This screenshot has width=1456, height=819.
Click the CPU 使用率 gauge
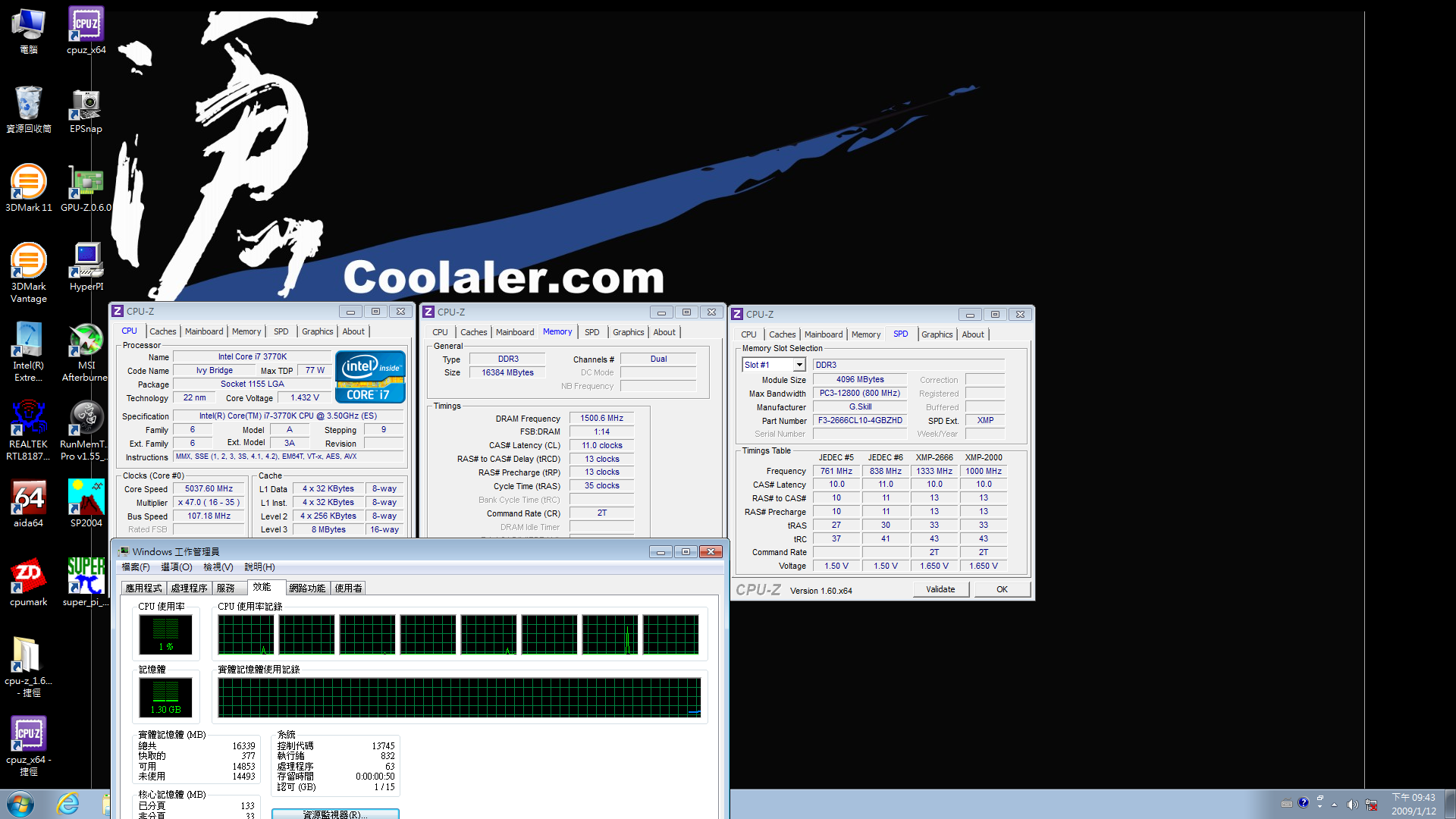point(165,634)
